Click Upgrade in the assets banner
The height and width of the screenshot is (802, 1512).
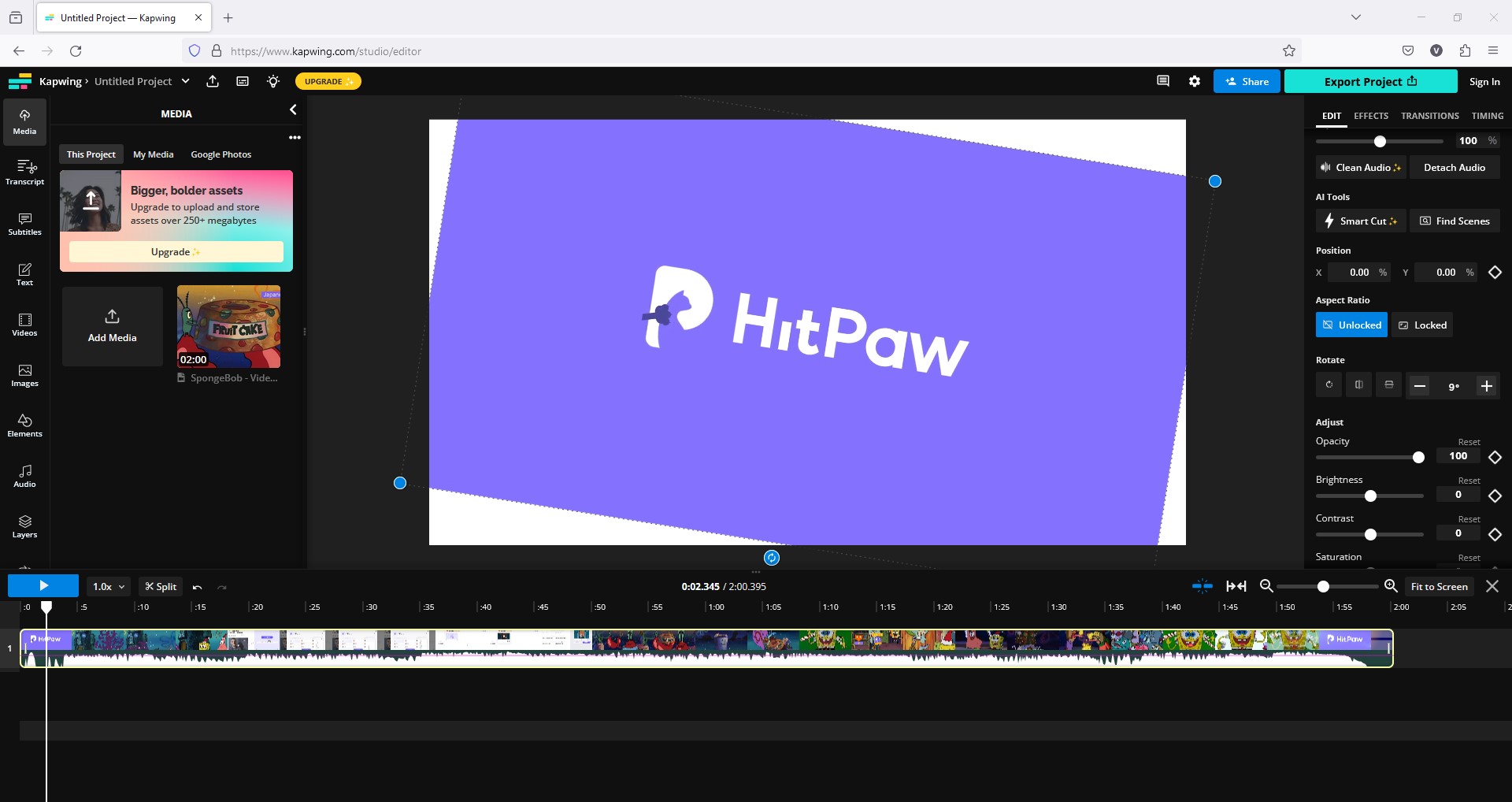pos(176,252)
